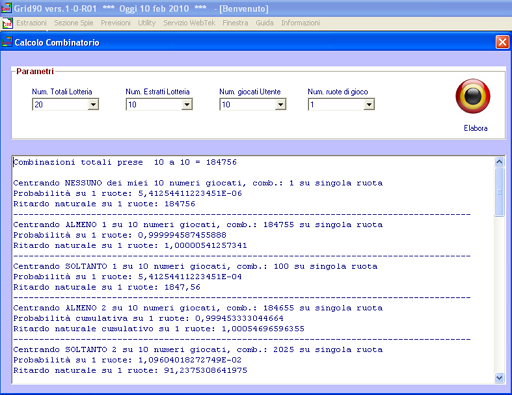Click the probability line '5,41254411223451E-04'
512x395 pixels.
(128, 277)
